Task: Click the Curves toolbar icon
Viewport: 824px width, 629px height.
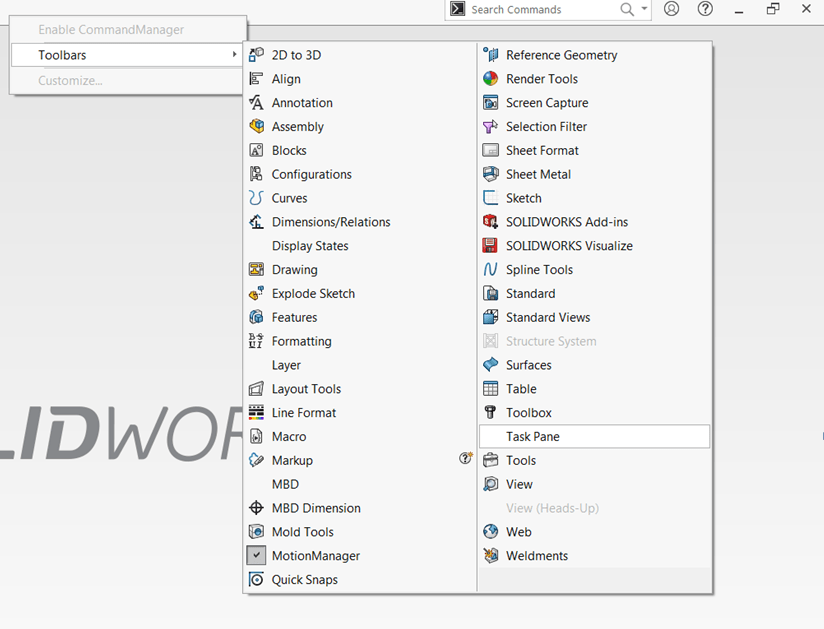Action: coord(256,198)
